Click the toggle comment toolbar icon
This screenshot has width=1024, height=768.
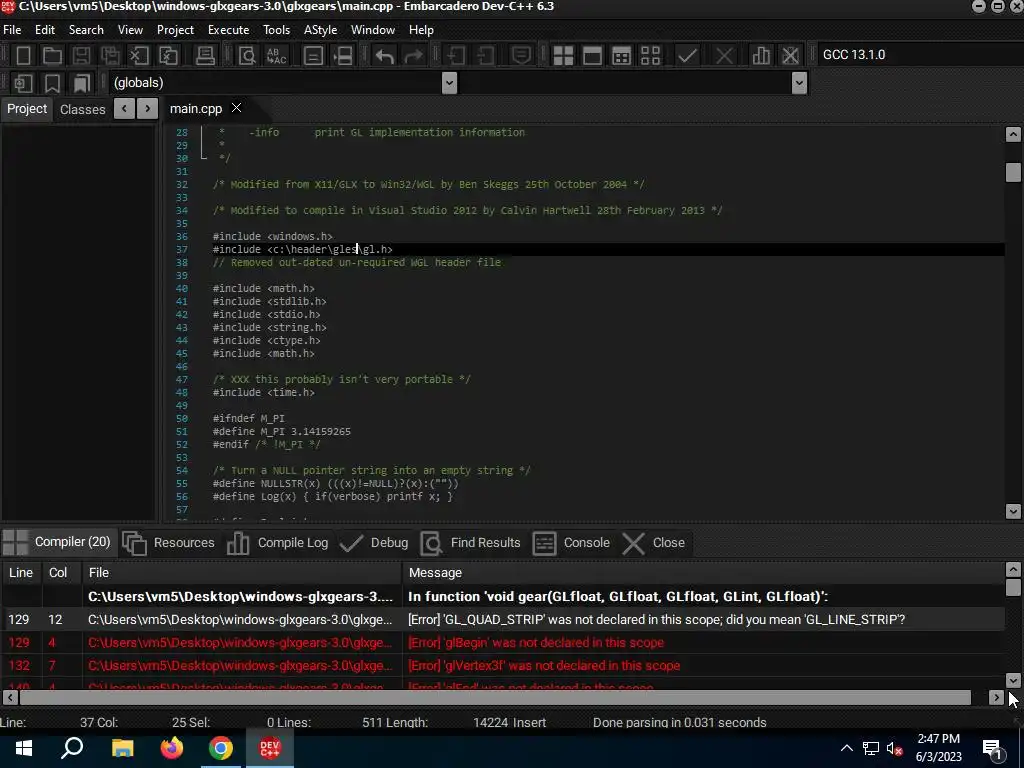pos(313,56)
